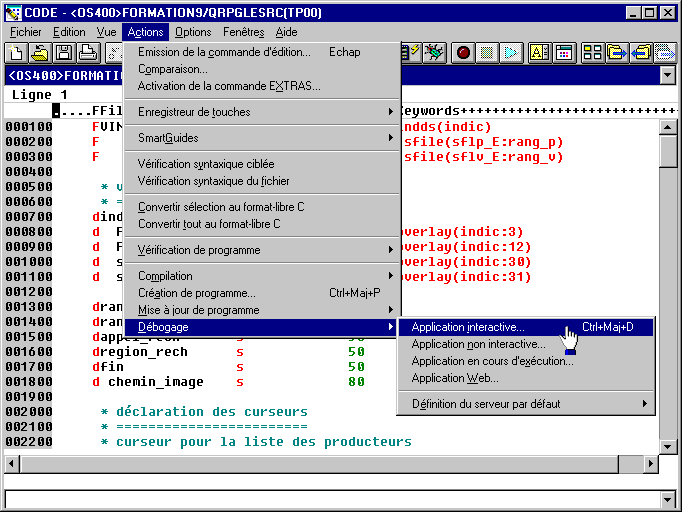Open the file selector dropdown arrow
The image size is (682, 512).
668,76
